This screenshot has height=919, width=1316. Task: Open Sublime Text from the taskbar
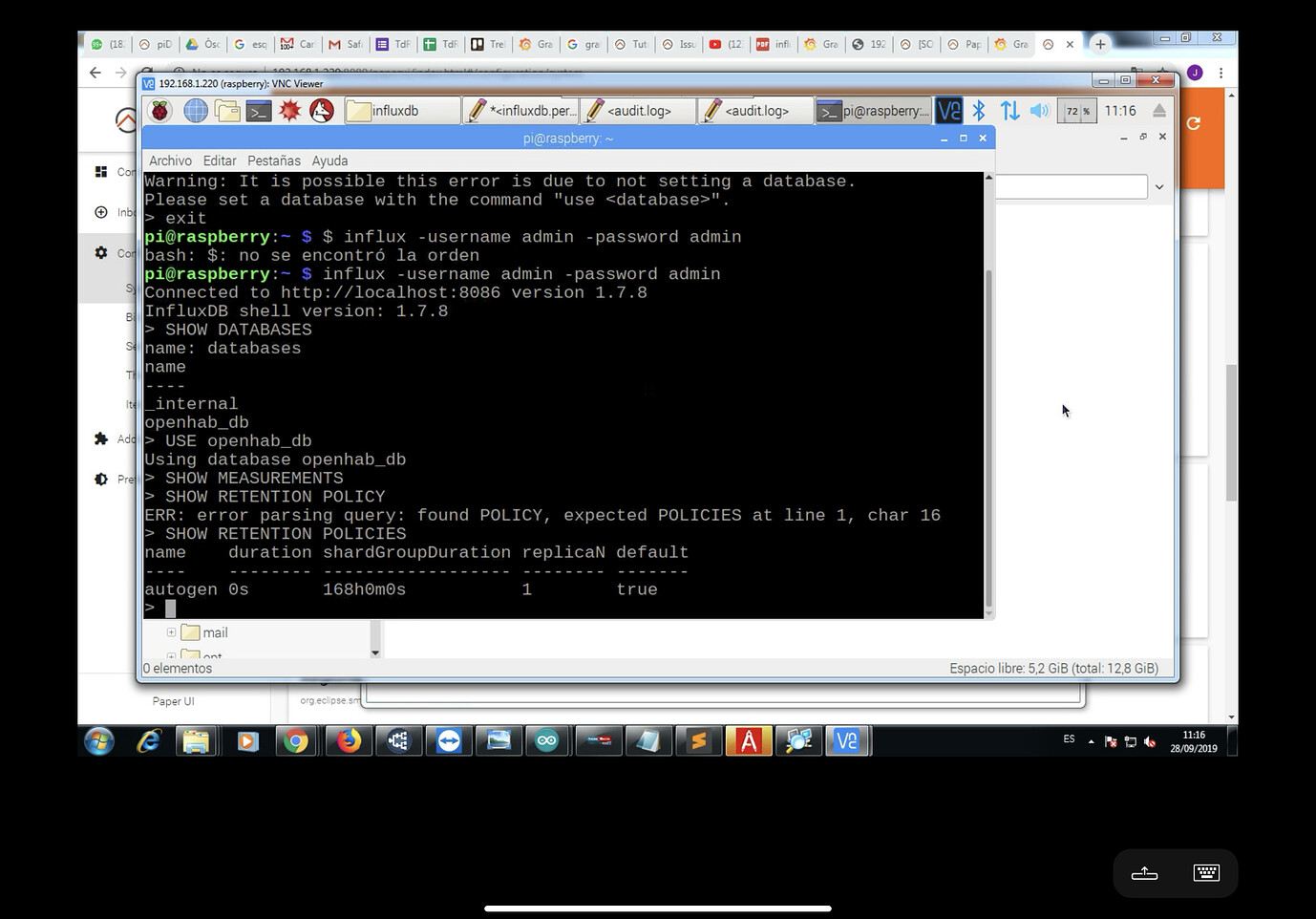pyautogui.click(x=699, y=741)
